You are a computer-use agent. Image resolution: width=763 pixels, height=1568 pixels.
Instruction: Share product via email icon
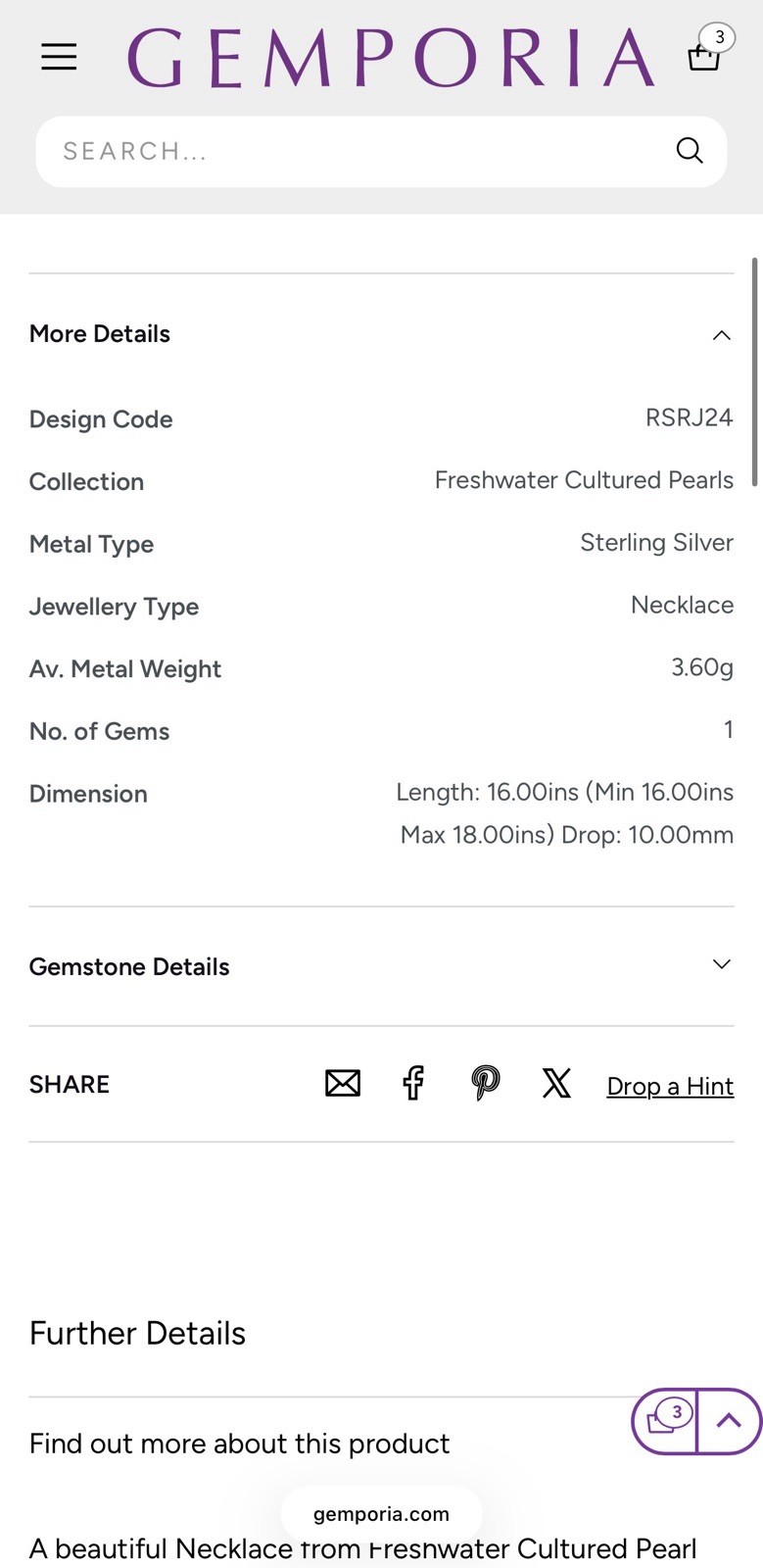[x=343, y=1083]
